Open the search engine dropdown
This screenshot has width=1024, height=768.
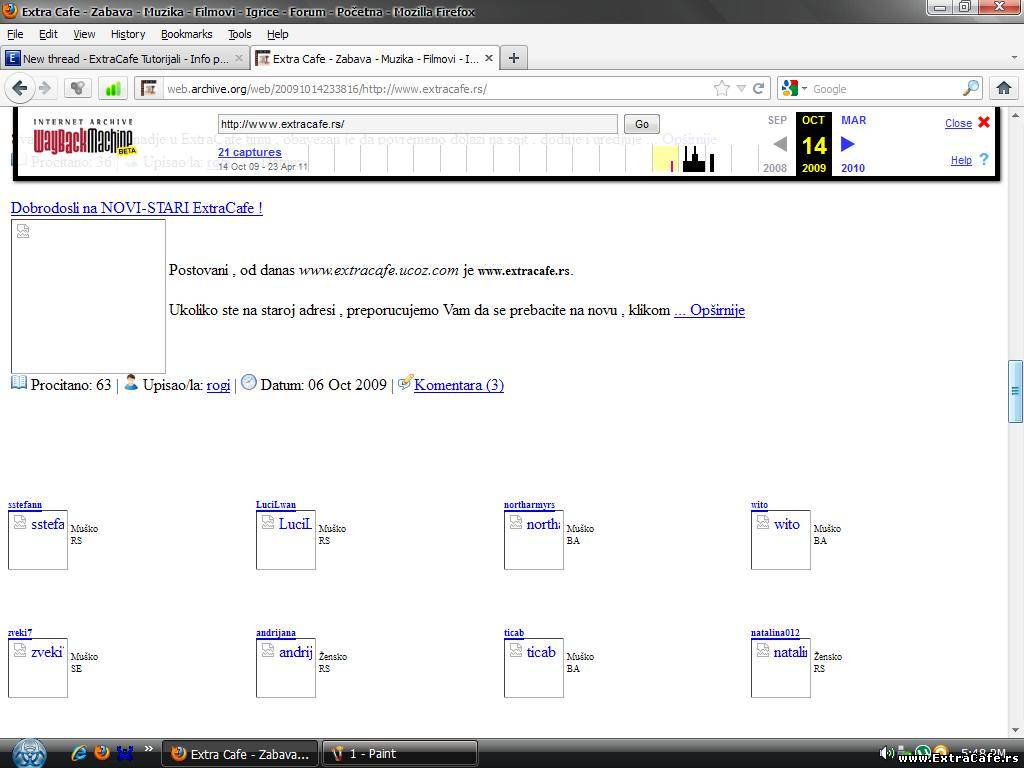pyautogui.click(x=805, y=88)
